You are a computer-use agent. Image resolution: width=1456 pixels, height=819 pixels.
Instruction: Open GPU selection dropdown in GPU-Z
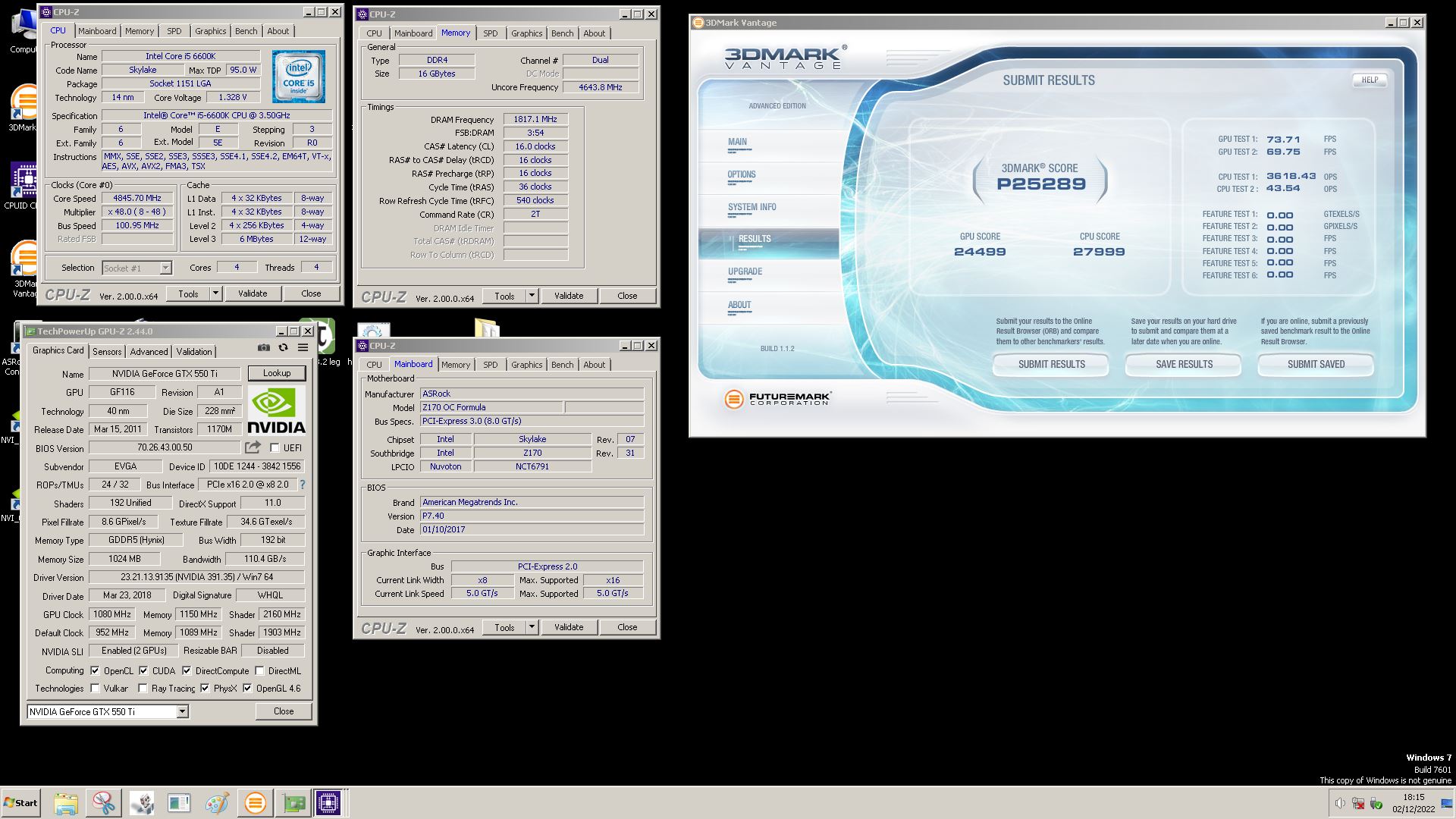pyautogui.click(x=182, y=711)
